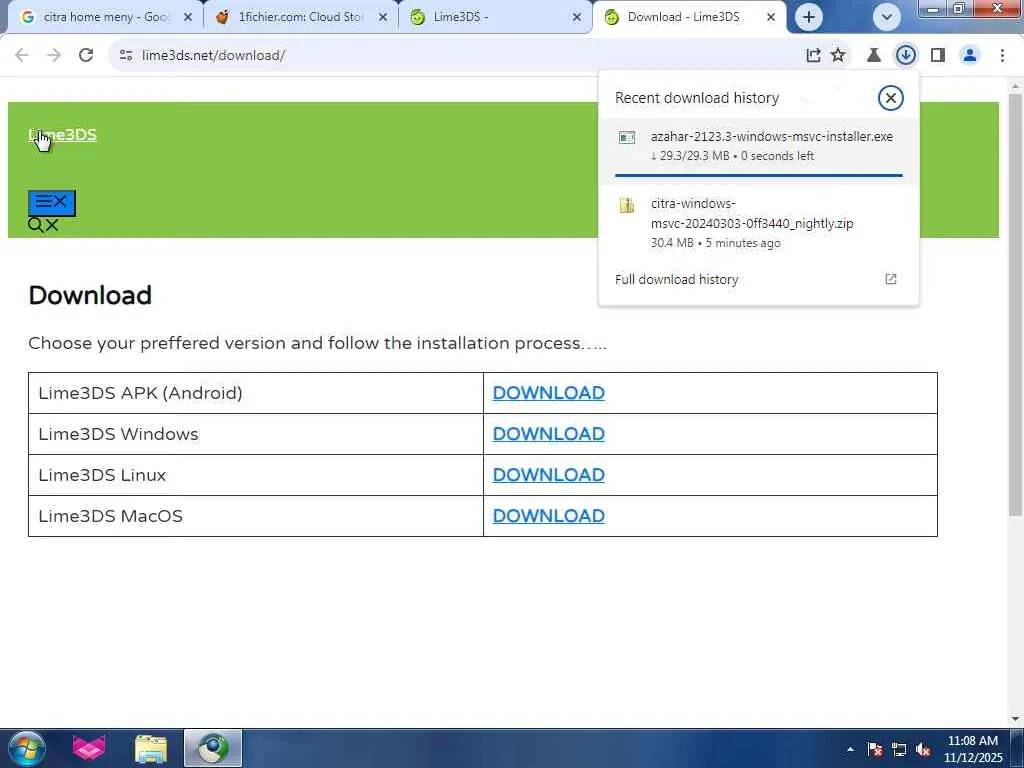Open the pink app on taskbar
The height and width of the screenshot is (768, 1024).
tap(89, 748)
